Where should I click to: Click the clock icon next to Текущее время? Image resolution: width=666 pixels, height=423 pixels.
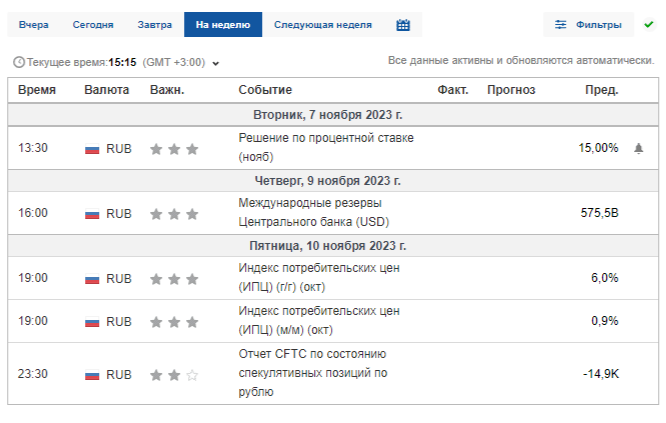pos(18,62)
